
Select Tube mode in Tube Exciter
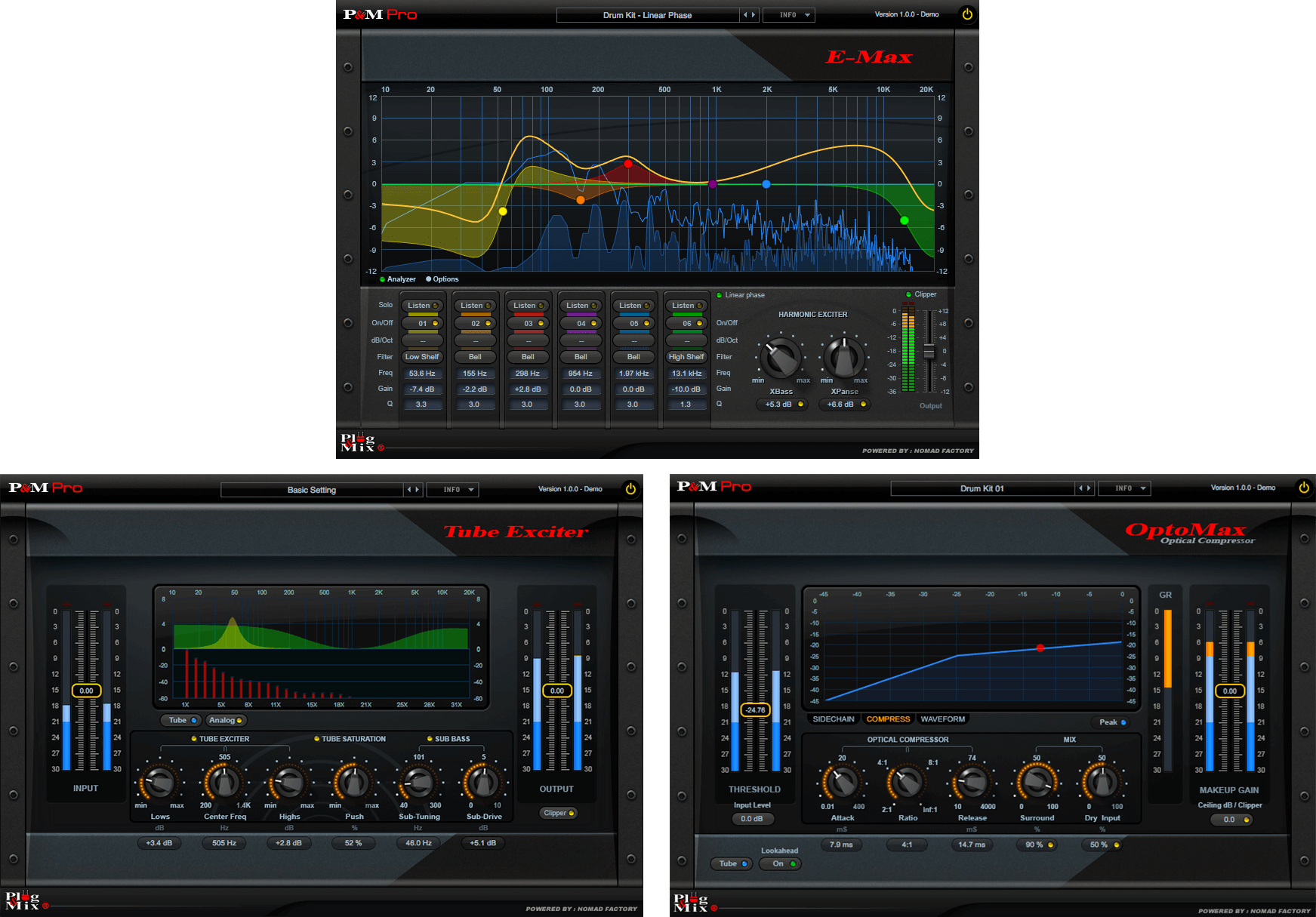182,720
